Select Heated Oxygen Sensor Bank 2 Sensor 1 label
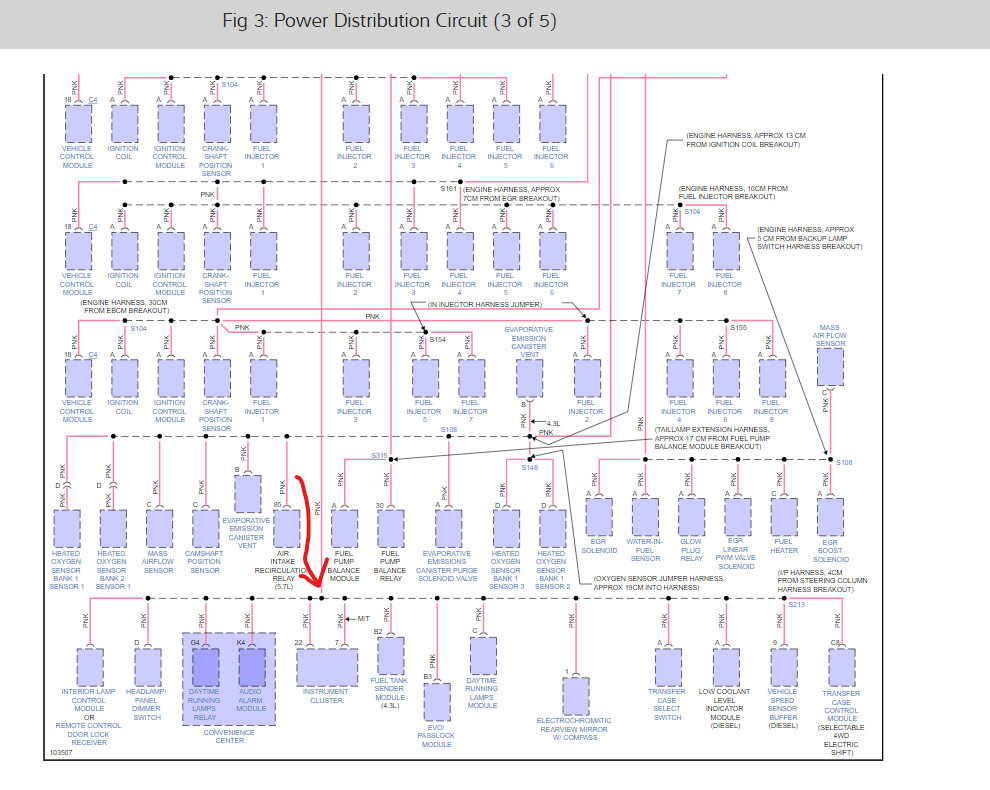The height and width of the screenshot is (790, 990). (x=112, y=570)
